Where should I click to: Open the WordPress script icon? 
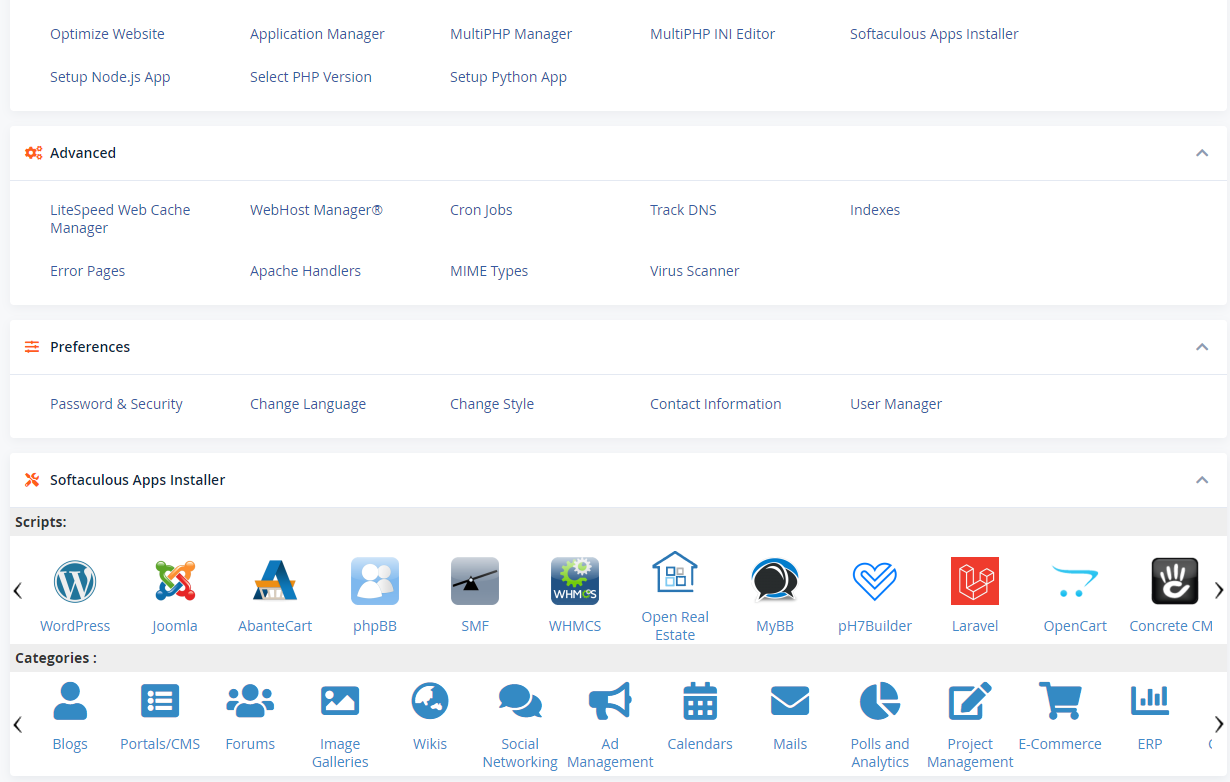pos(75,581)
